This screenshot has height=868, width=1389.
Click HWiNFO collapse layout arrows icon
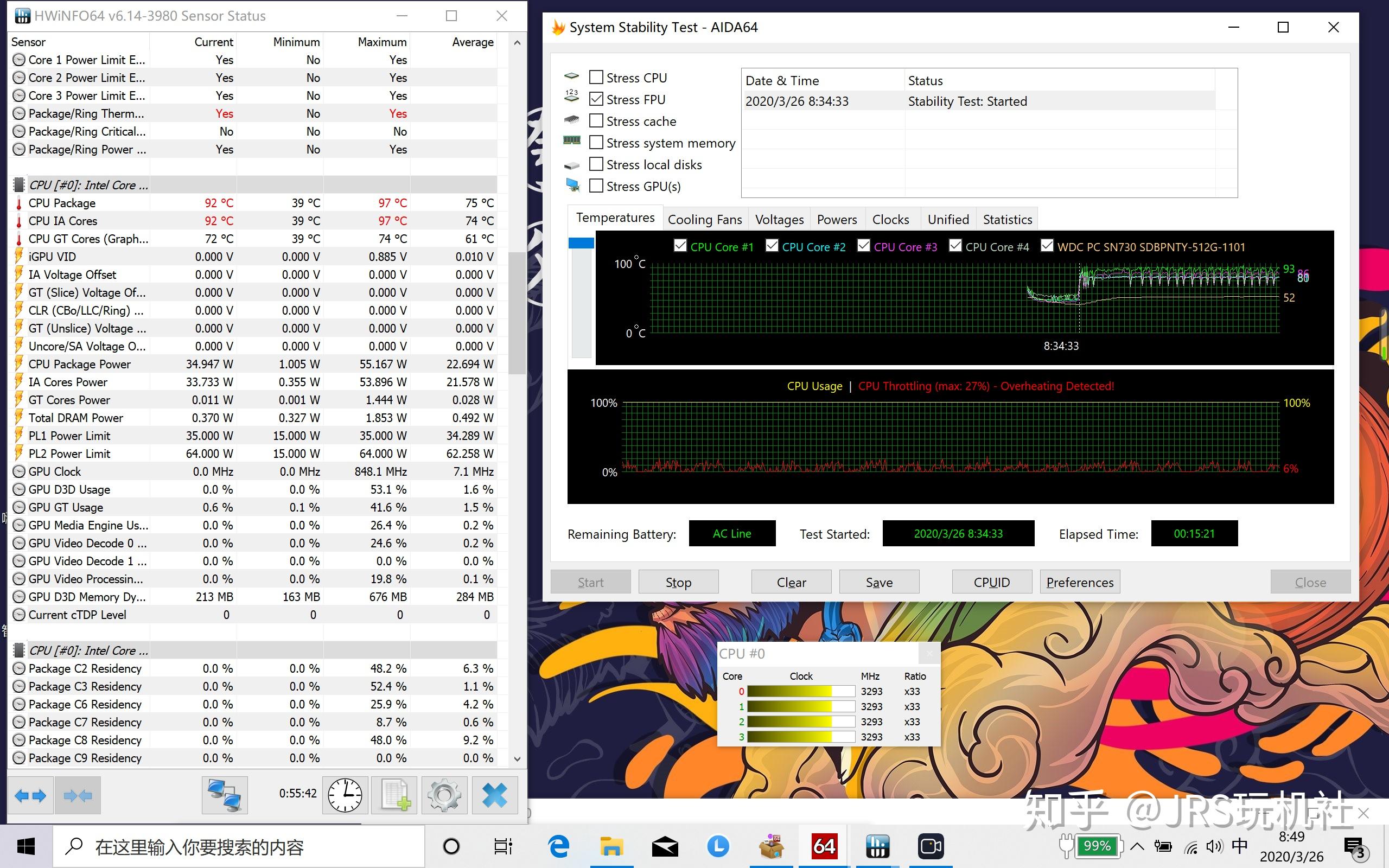tap(78, 795)
